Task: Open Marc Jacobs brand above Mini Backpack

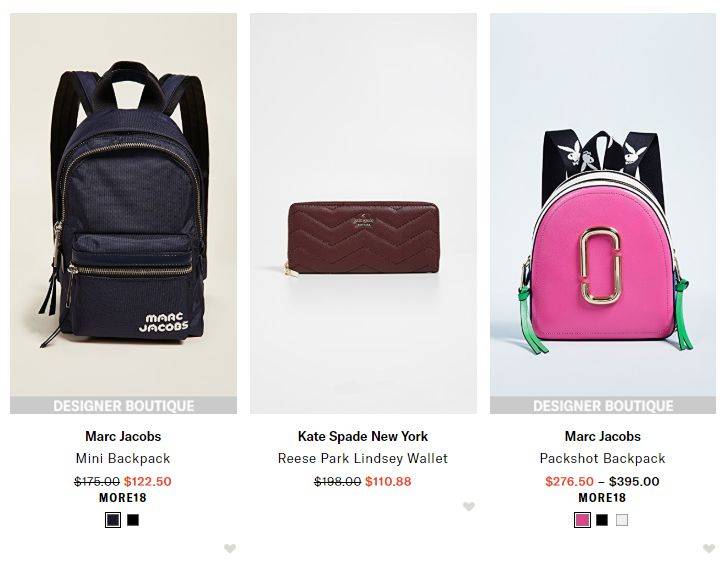Action: tap(123, 436)
